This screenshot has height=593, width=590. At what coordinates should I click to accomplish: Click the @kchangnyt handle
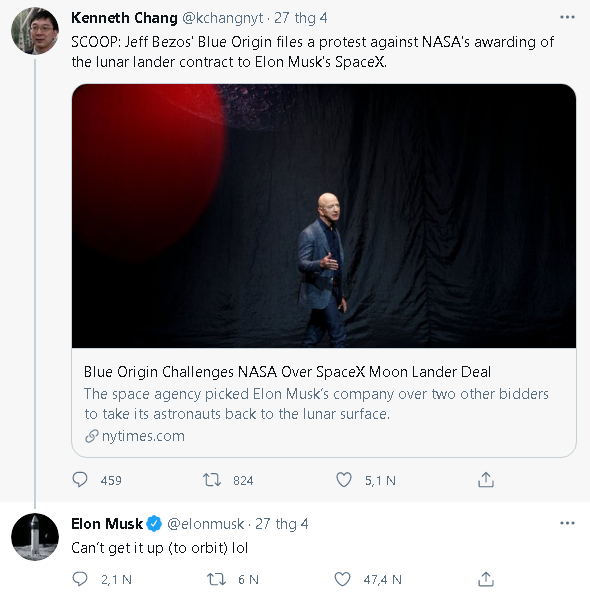coord(223,18)
